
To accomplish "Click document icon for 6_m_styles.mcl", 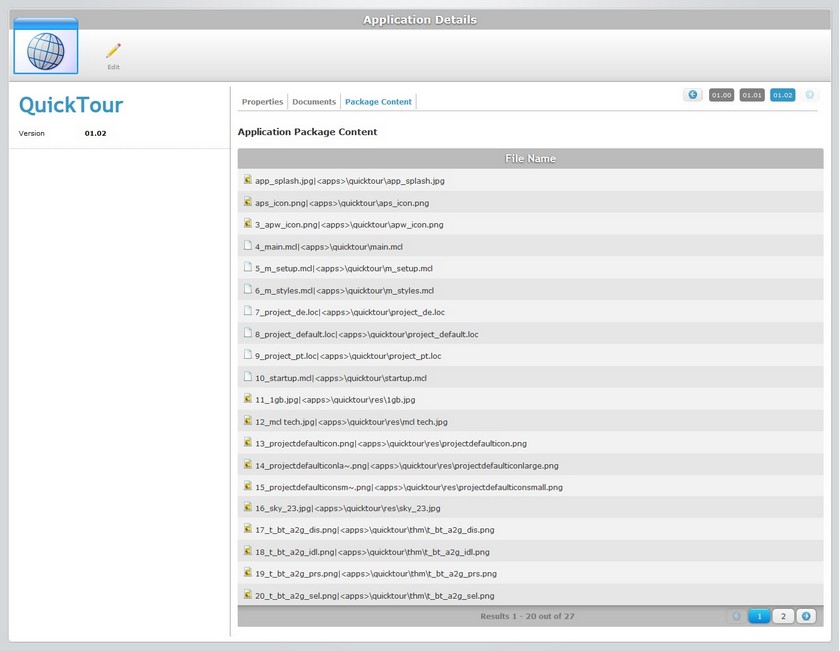I will click(248, 289).
